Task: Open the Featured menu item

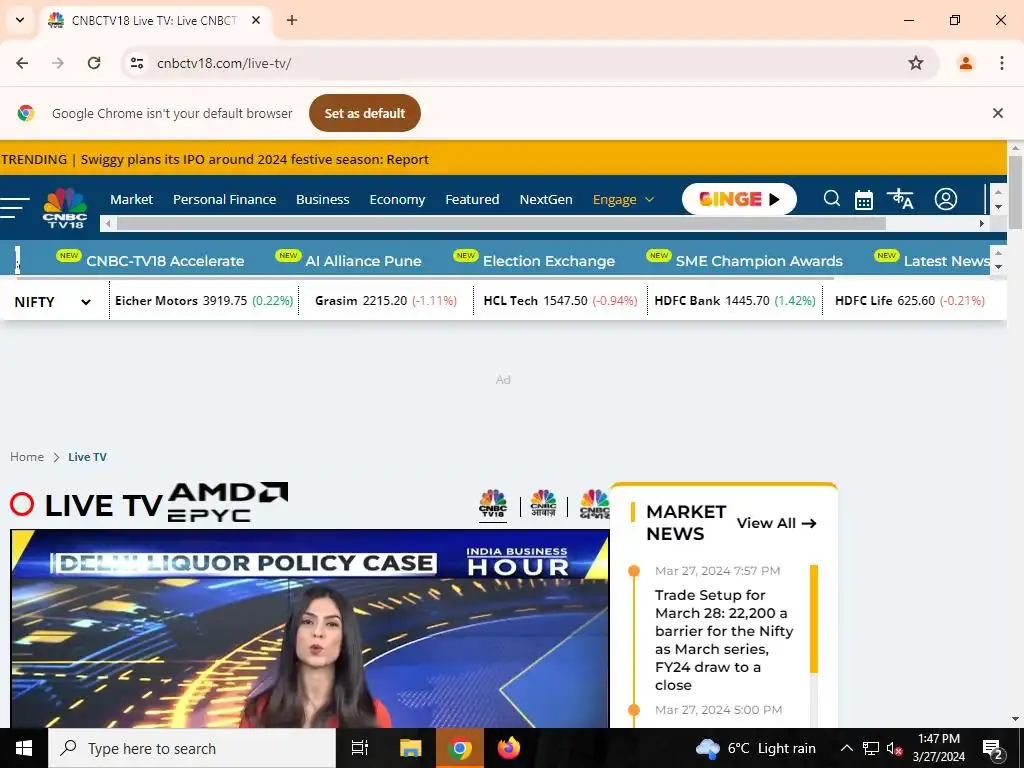Action: 472,199
